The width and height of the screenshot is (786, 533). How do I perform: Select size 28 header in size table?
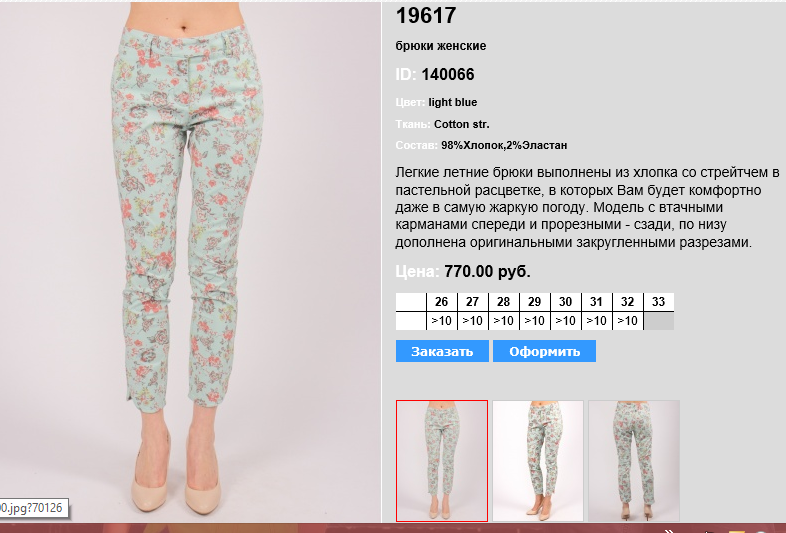504,302
